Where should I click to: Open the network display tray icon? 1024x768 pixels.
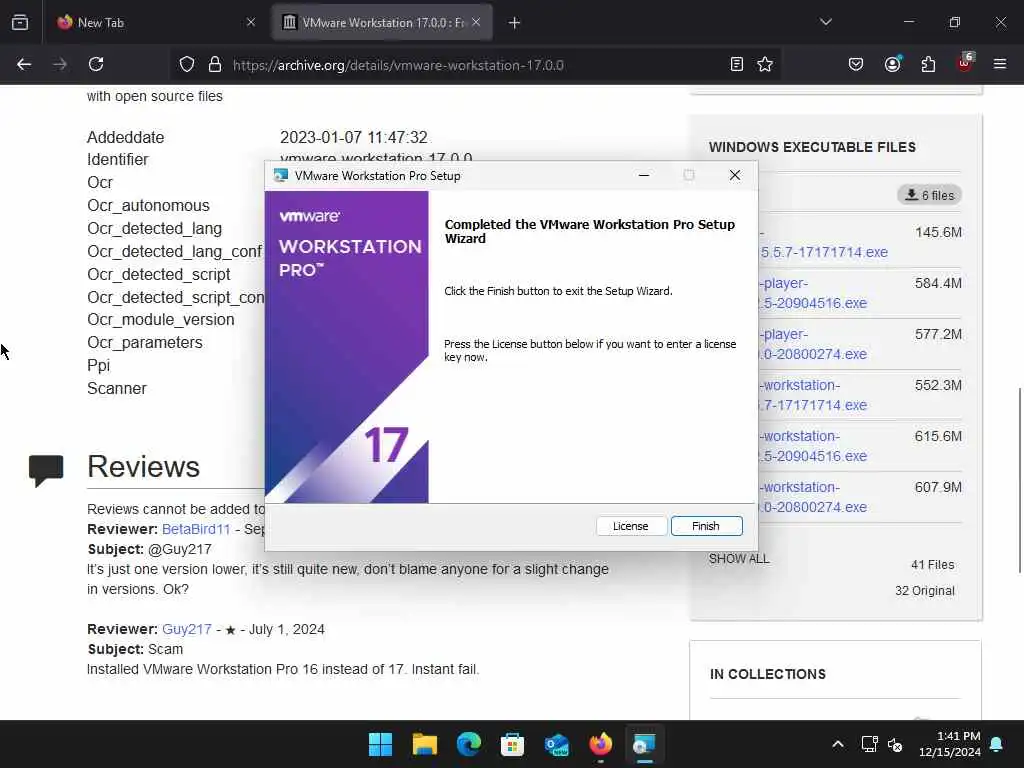(x=869, y=744)
